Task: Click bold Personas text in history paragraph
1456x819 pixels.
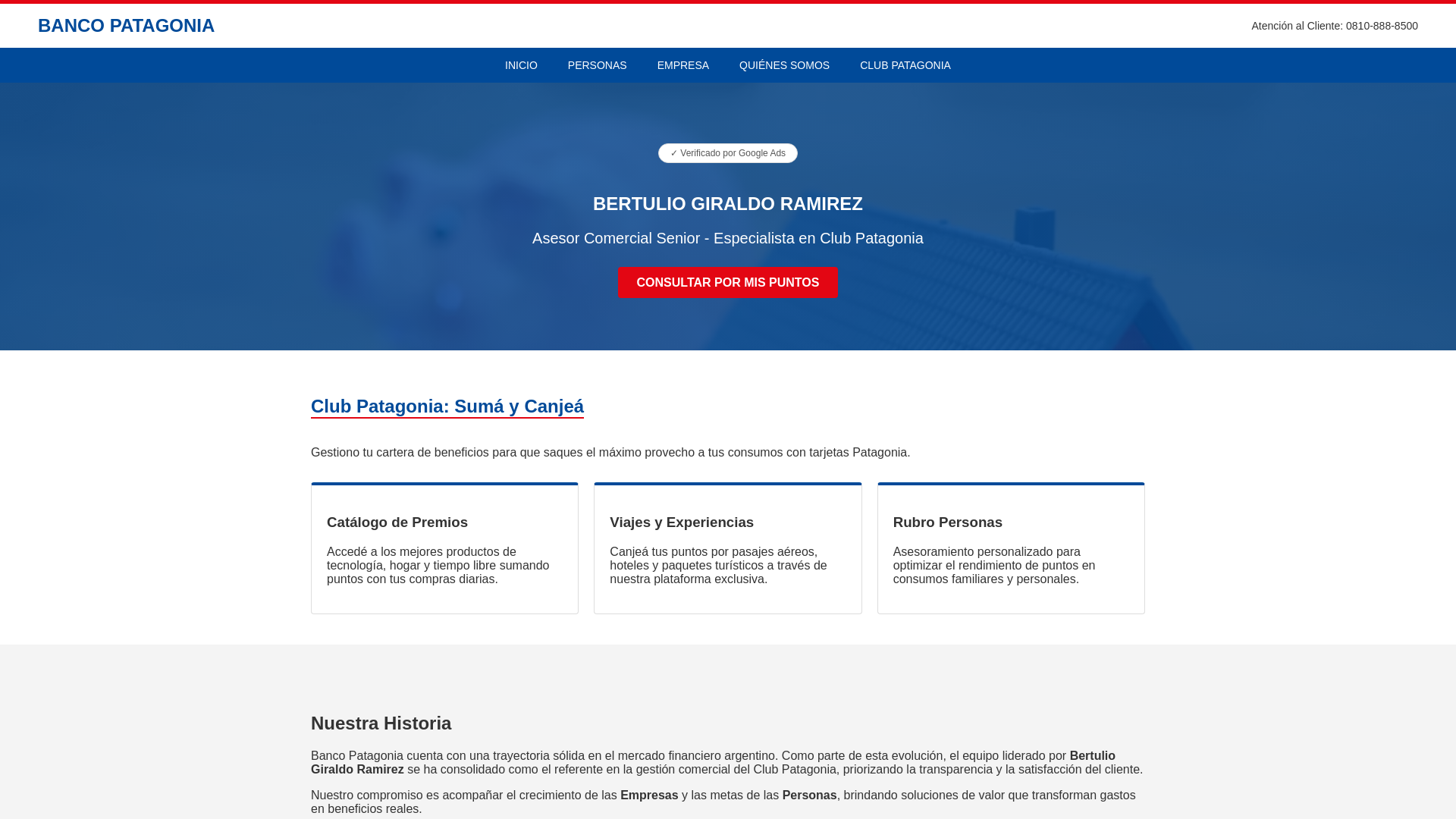Action: [x=809, y=795]
